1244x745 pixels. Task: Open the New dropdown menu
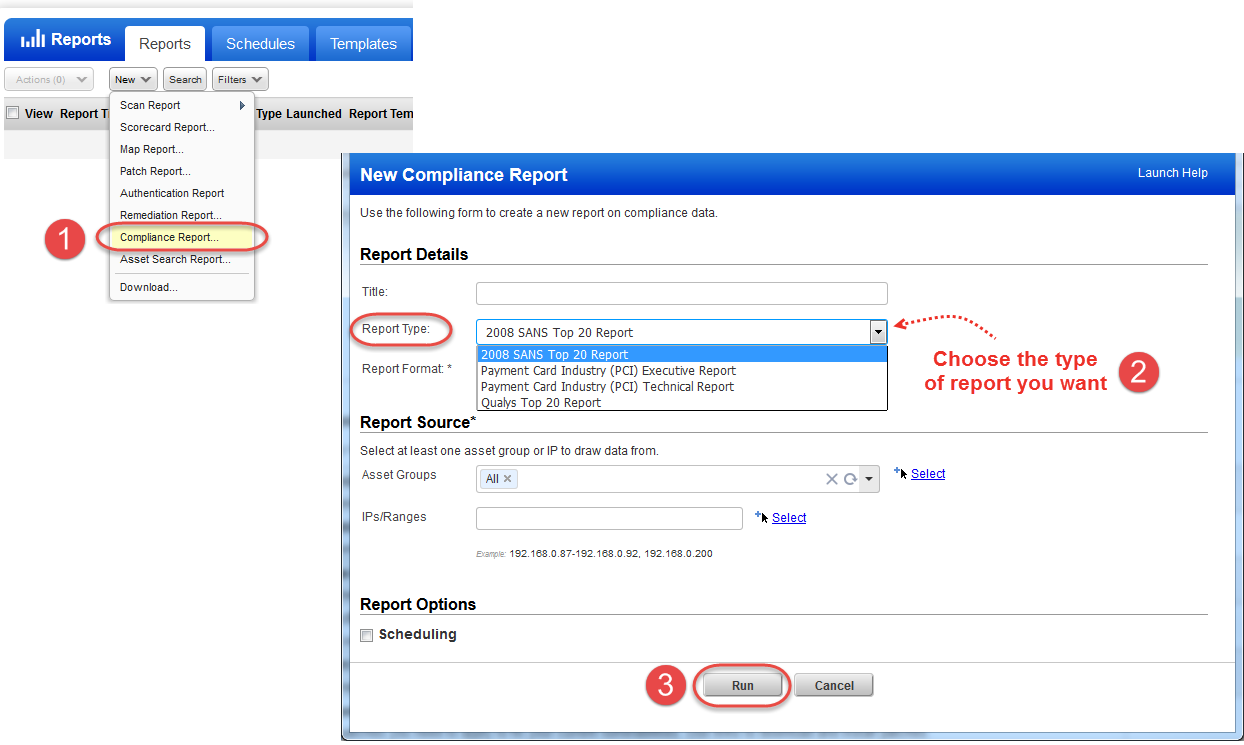[132, 79]
